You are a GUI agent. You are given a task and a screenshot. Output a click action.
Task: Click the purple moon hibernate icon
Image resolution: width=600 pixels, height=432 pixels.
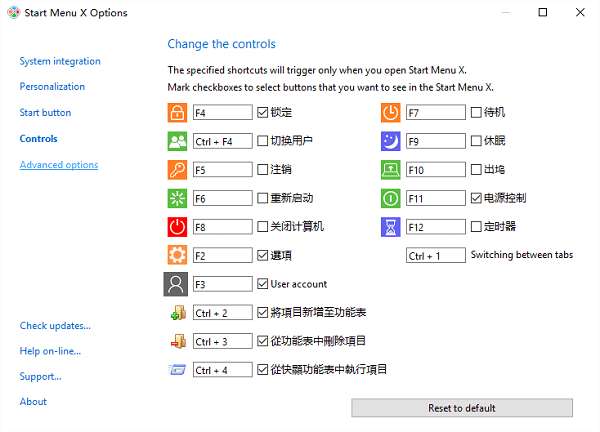(x=391, y=141)
